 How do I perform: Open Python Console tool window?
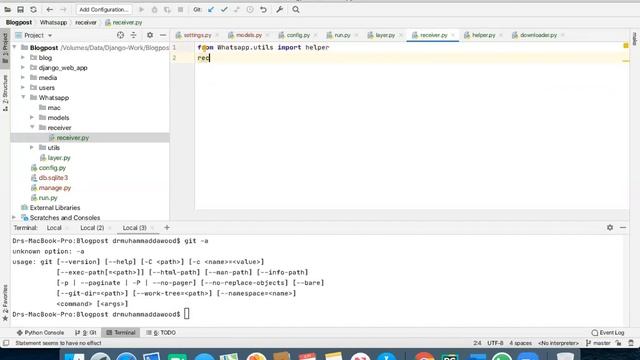click(40, 333)
